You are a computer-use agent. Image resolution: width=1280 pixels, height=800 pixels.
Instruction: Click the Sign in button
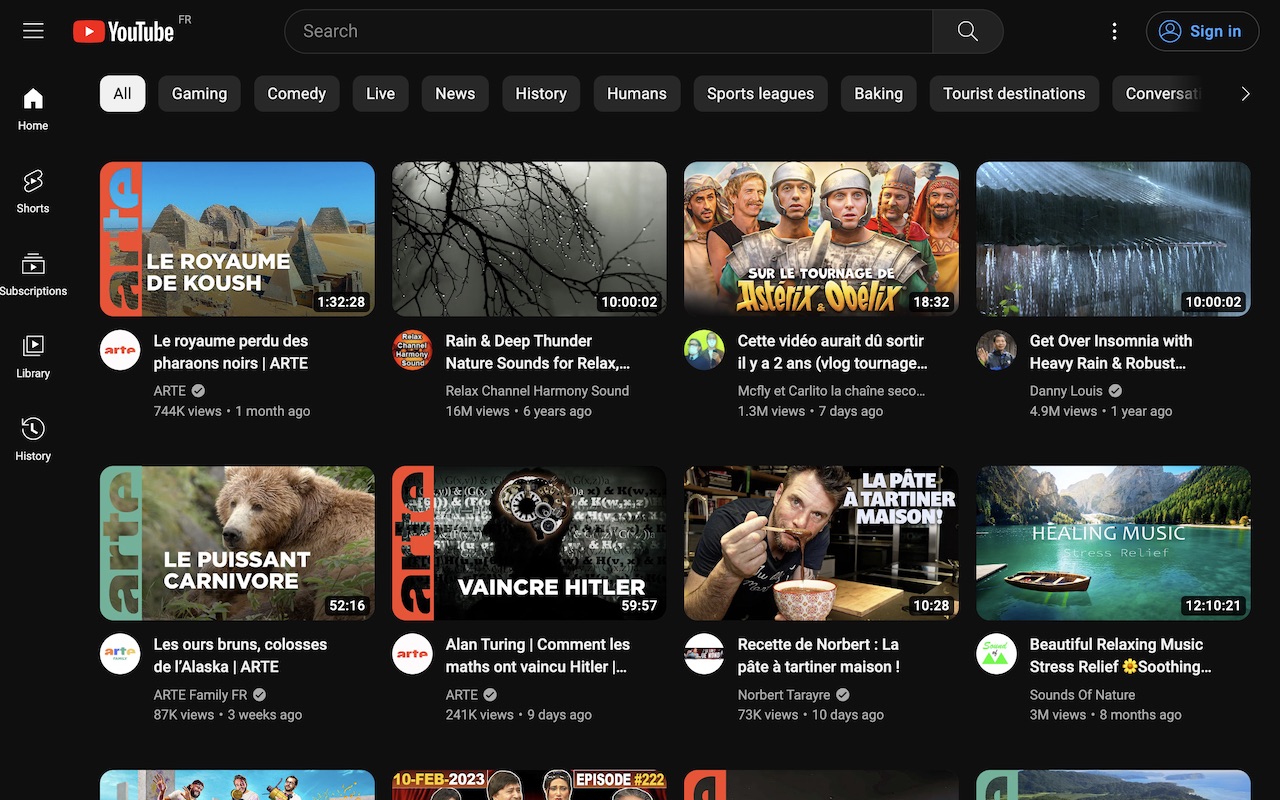point(1202,31)
